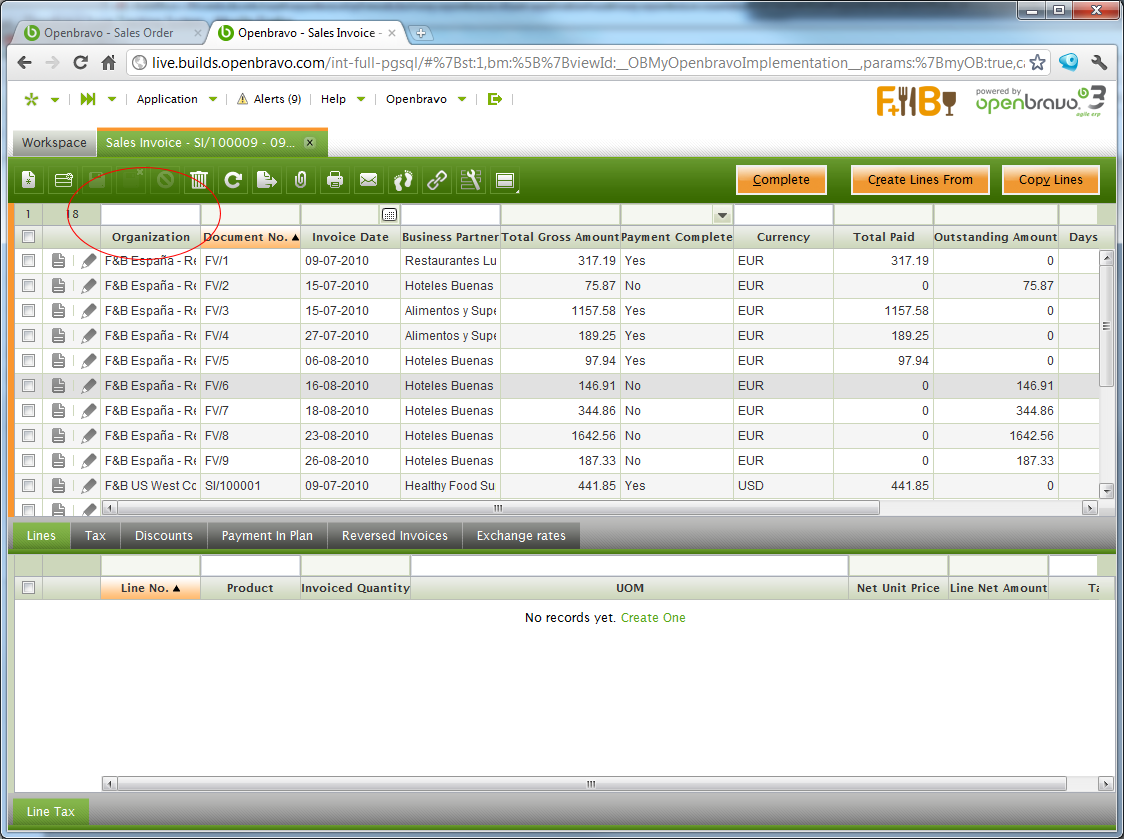Click the Organization filter input field
Image resolution: width=1124 pixels, height=839 pixels.
click(151, 214)
